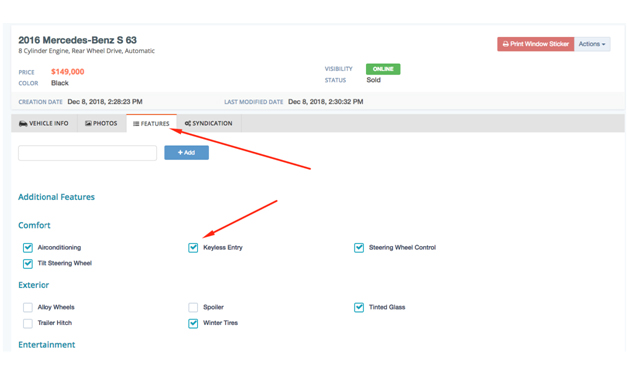Screen dimensions: 628x375
Task: Uncheck the Tinted Glass checkbox
Action: pyautogui.click(x=359, y=307)
